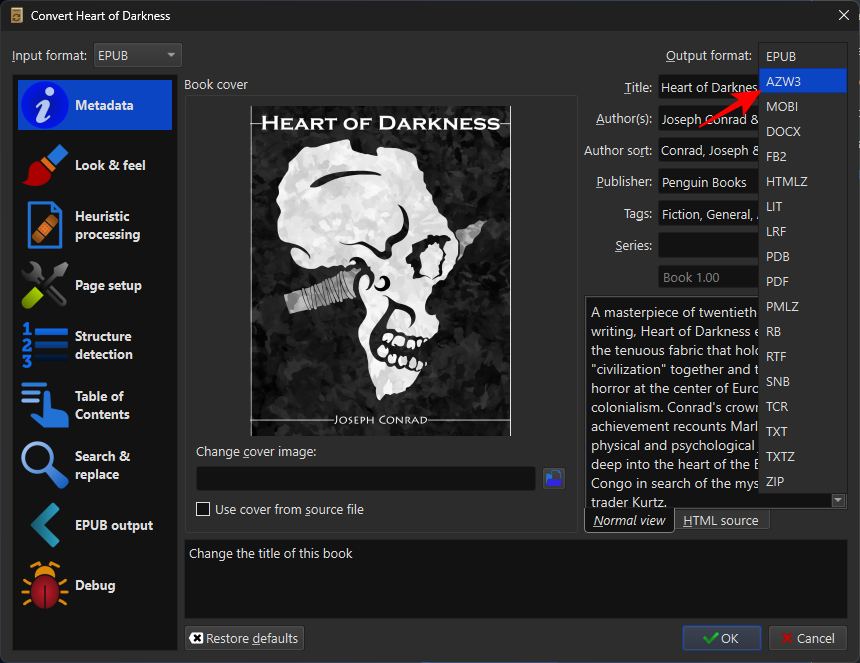Open Table of Contents pointer icon

(x=45, y=405)
